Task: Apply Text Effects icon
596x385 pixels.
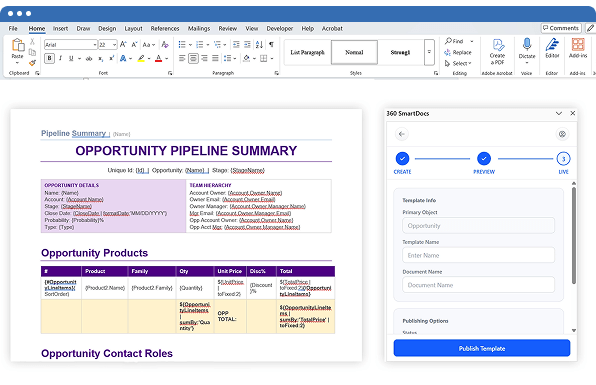Action: (x=123, y=59)
